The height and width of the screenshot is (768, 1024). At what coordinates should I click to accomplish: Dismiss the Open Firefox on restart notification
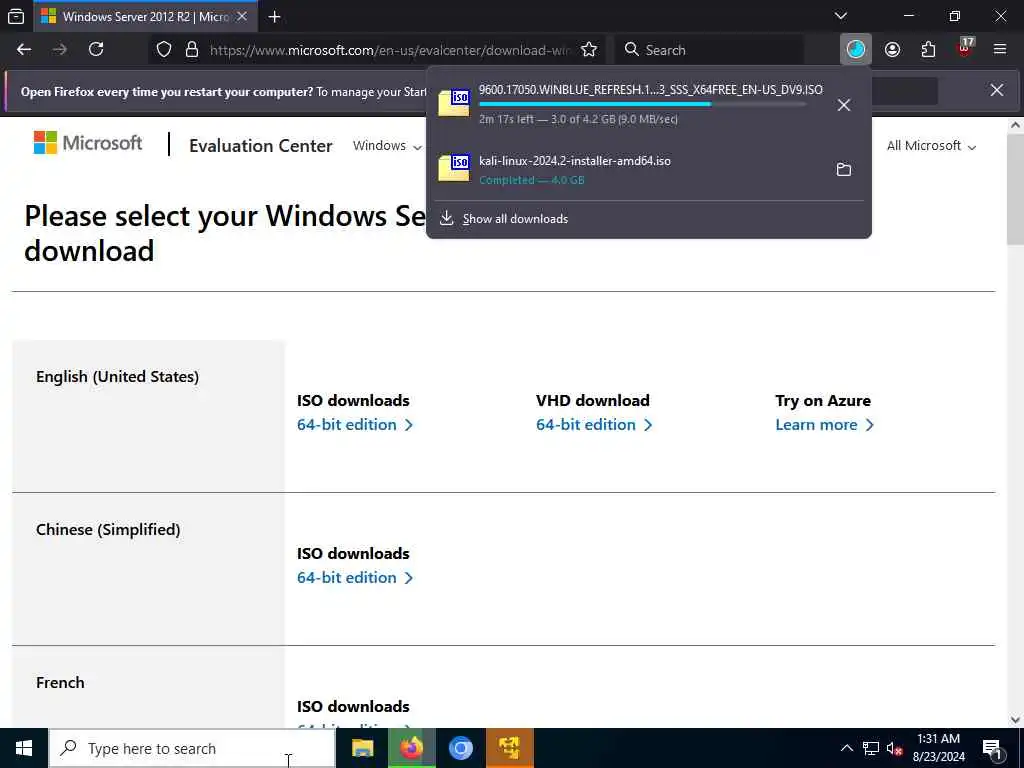coord(997,91)
